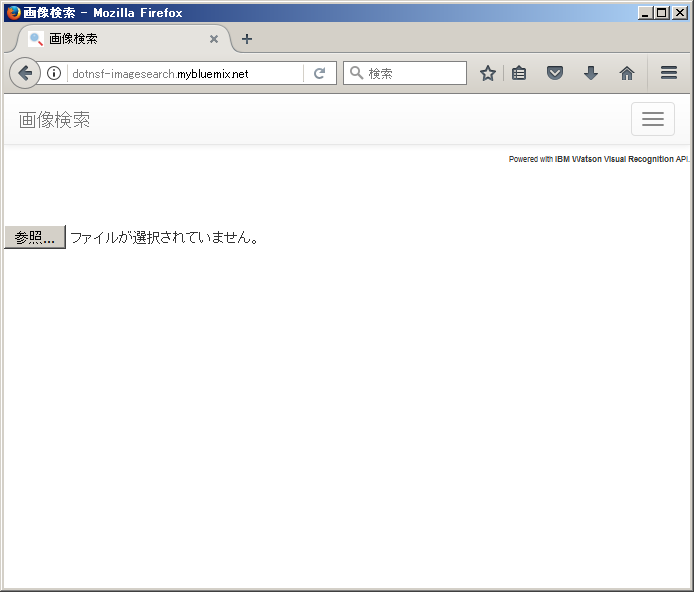Open the downloads arrow icon

(591, 73)
